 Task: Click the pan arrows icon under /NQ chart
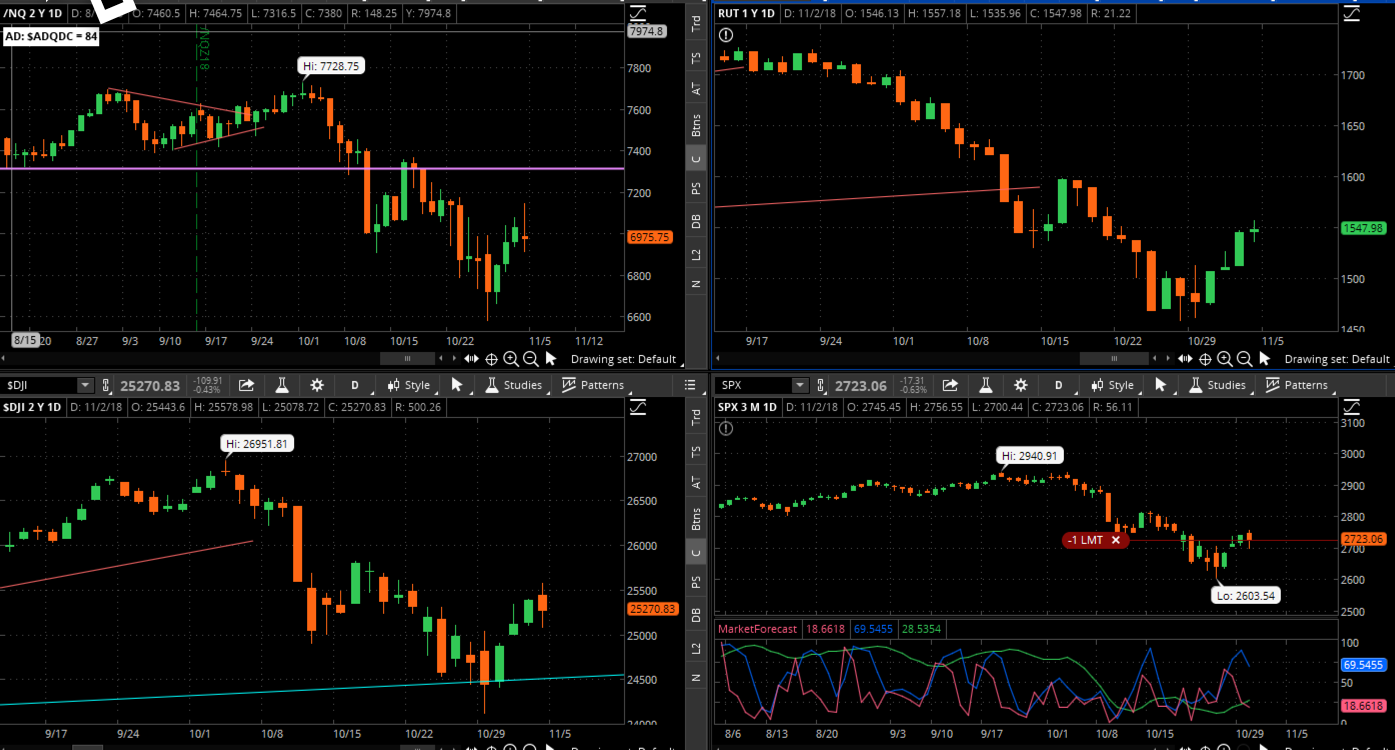[x=471, y=359]
